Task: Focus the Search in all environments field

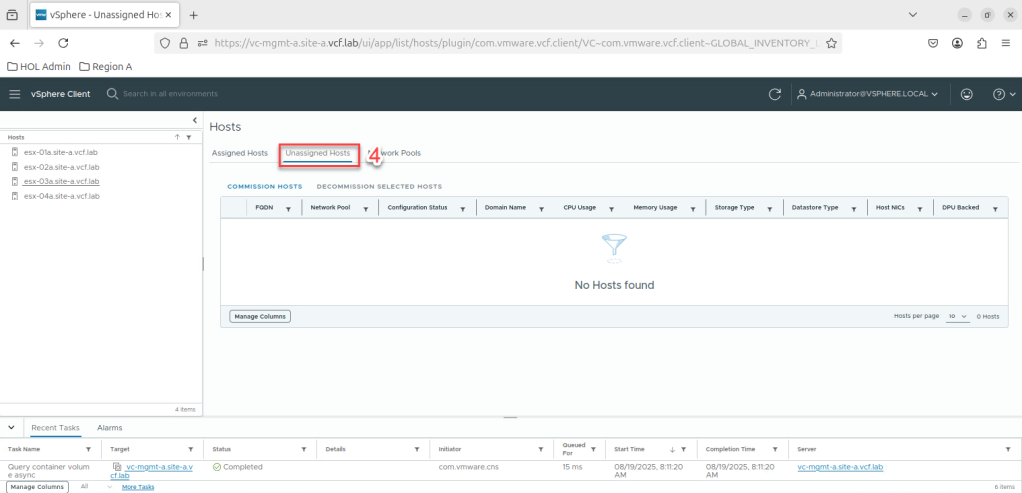Action: point(170,94)
